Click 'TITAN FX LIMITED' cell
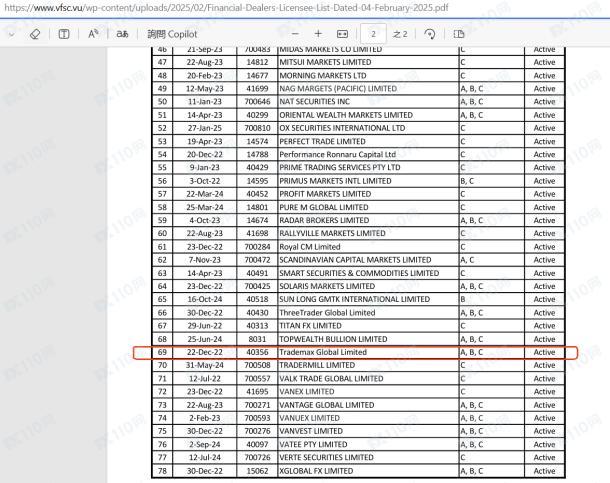 (x=368, y=326)
